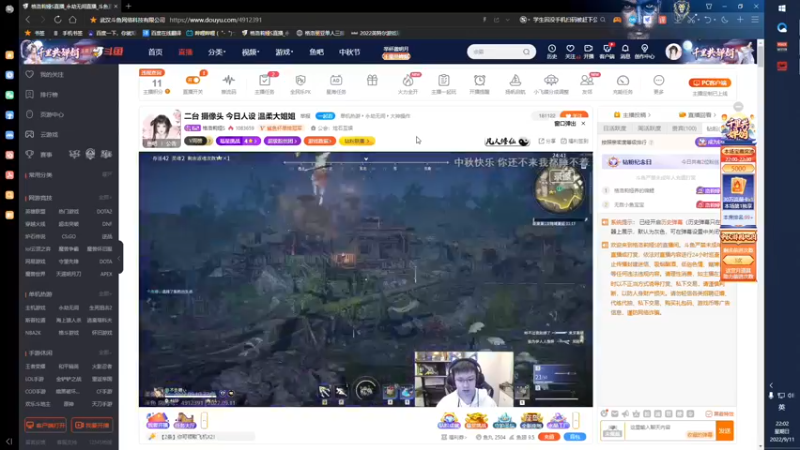Open 主播投稿 link in right panel
800x450 pixels.
633,115
